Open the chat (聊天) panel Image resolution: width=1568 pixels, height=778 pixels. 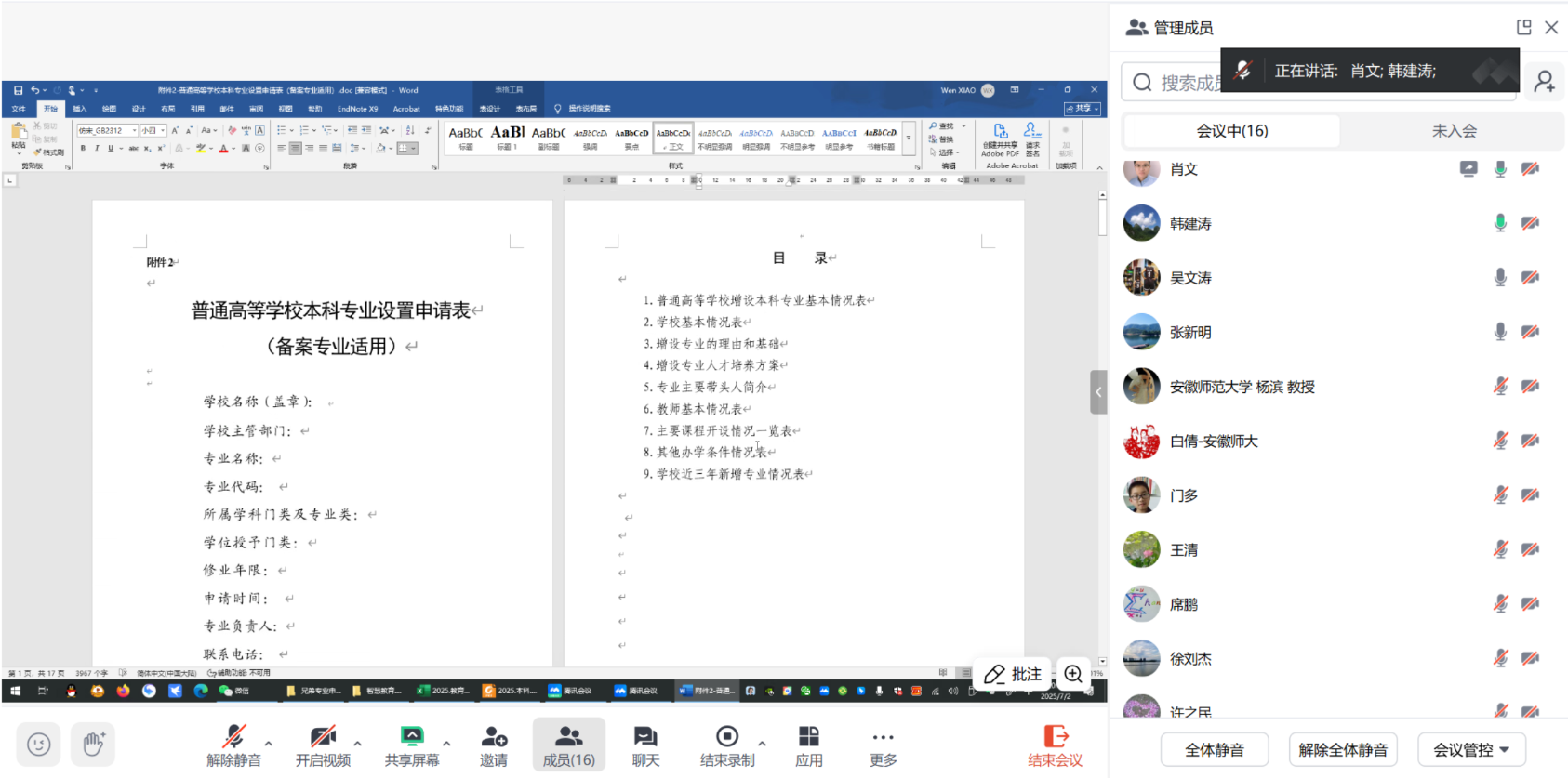(x=645, y=738)
